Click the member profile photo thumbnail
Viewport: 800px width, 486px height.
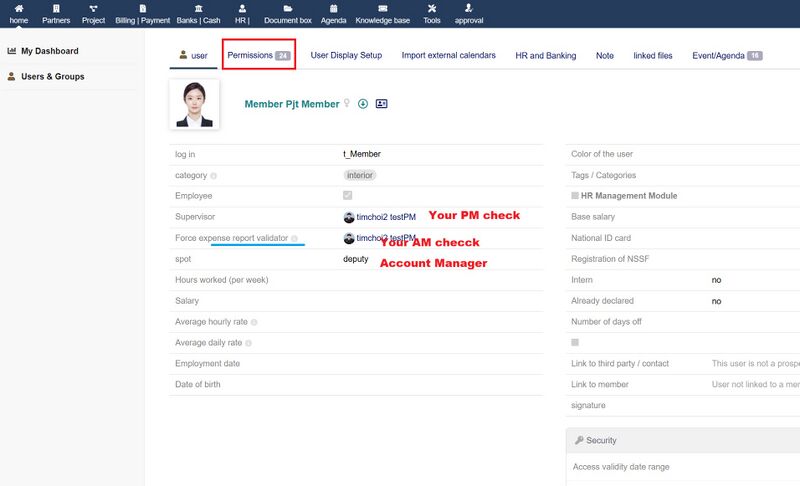click(194, 105)
